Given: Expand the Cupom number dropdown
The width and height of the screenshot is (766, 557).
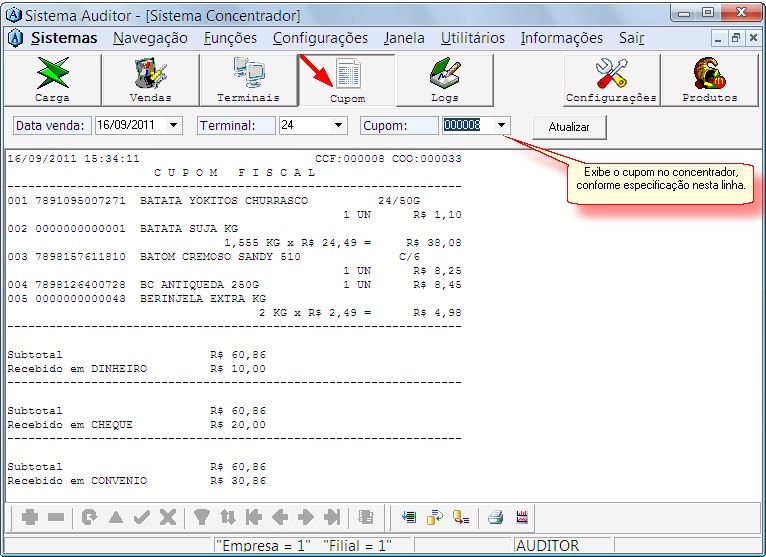Looking at the screenshot, I should [x=501, y=126].
